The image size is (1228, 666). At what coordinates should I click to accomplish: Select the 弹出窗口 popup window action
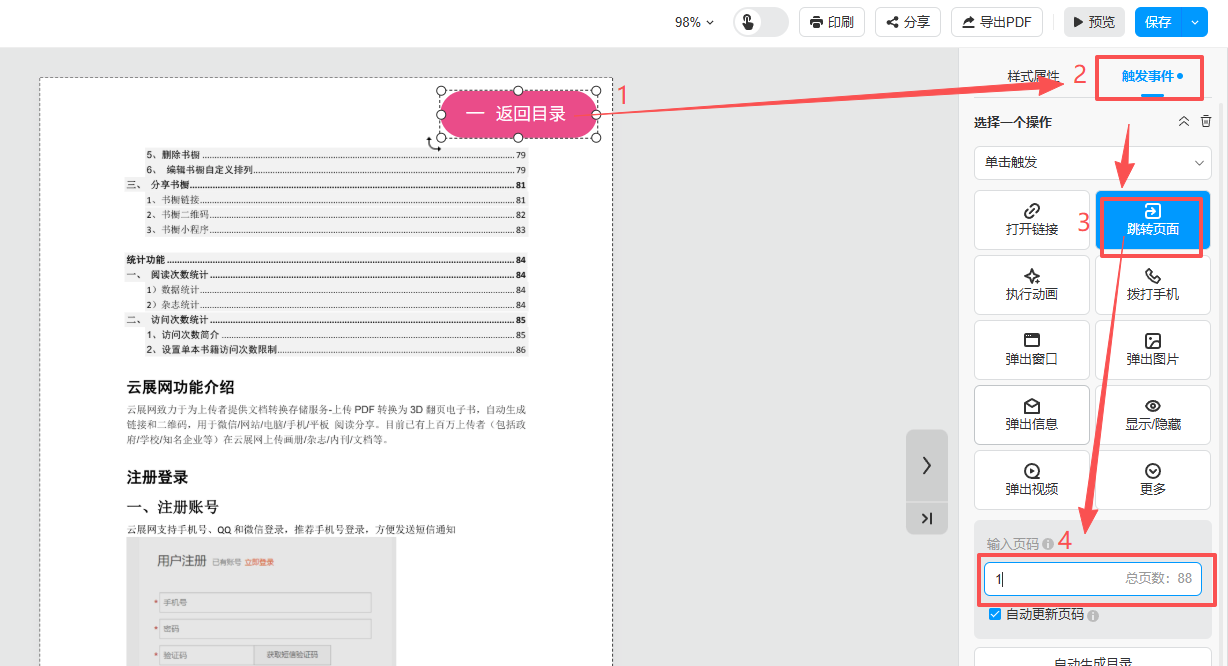coord(1031,350)
